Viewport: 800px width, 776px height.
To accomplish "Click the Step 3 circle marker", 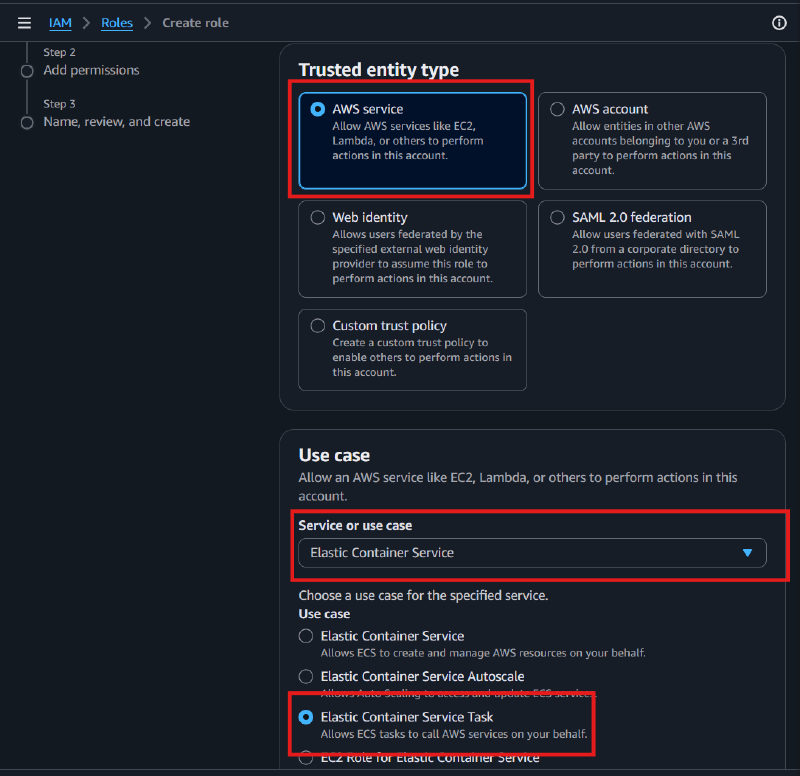I will pyautogui.click(x=27, y=123).
